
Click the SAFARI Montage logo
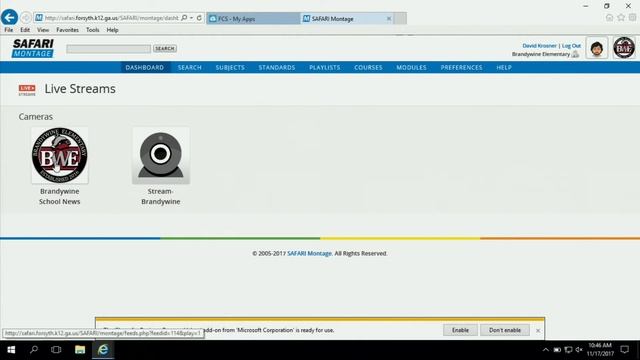tap(33, 48)
